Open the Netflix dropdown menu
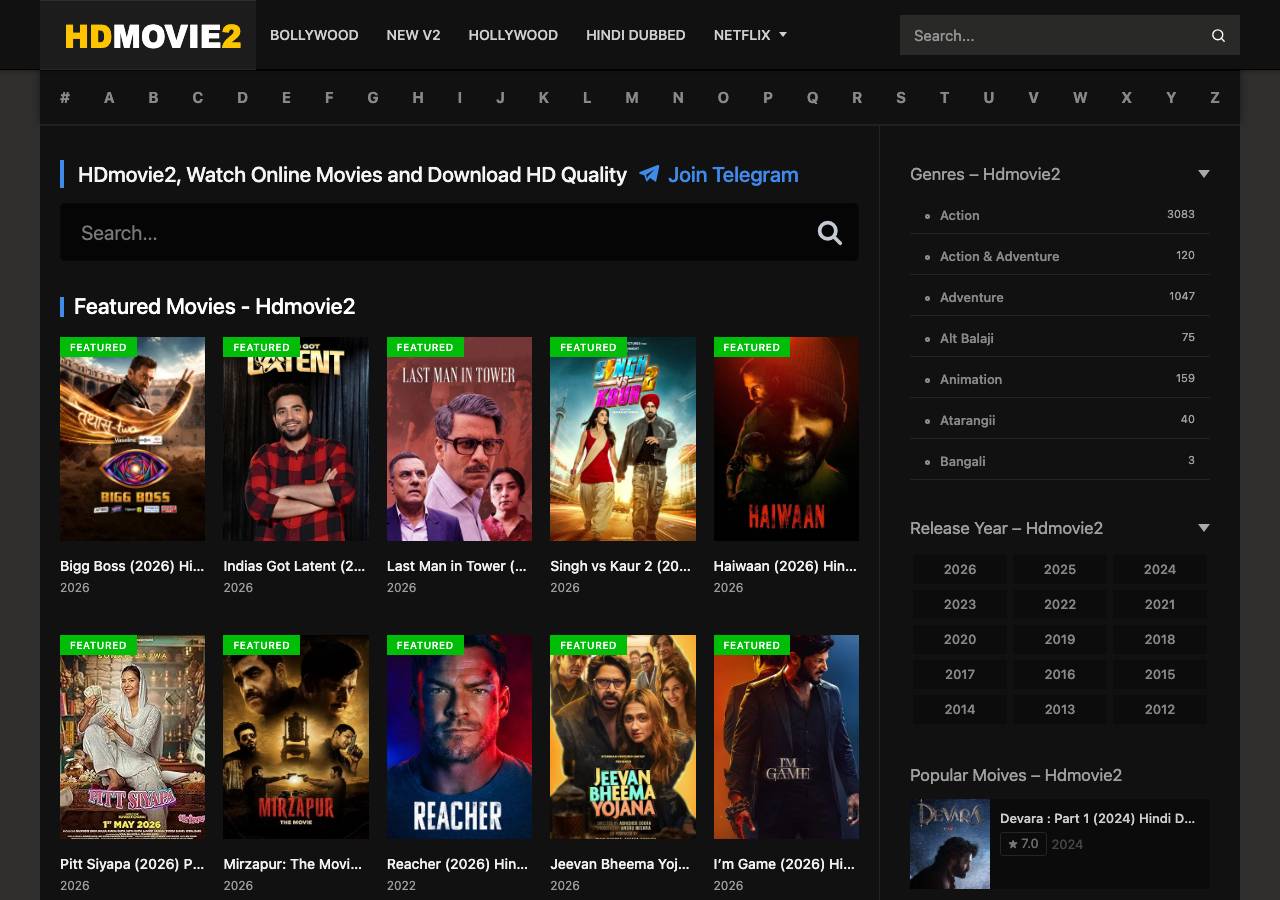The height and width of the screenshot is (900, 1280). [x=750, y=35]
